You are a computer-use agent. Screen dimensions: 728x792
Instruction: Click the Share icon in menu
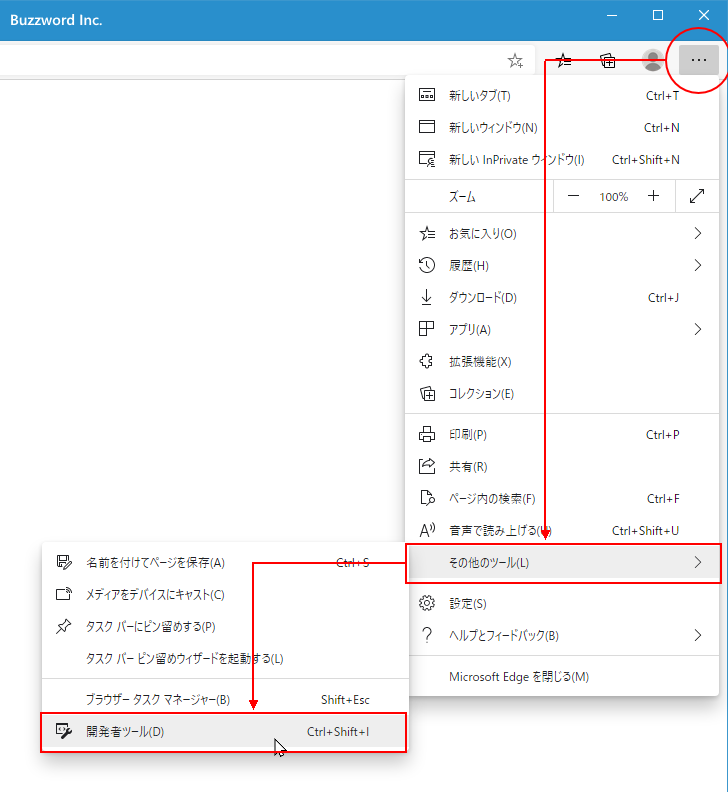pyautogui.click(x=427, y=466)
